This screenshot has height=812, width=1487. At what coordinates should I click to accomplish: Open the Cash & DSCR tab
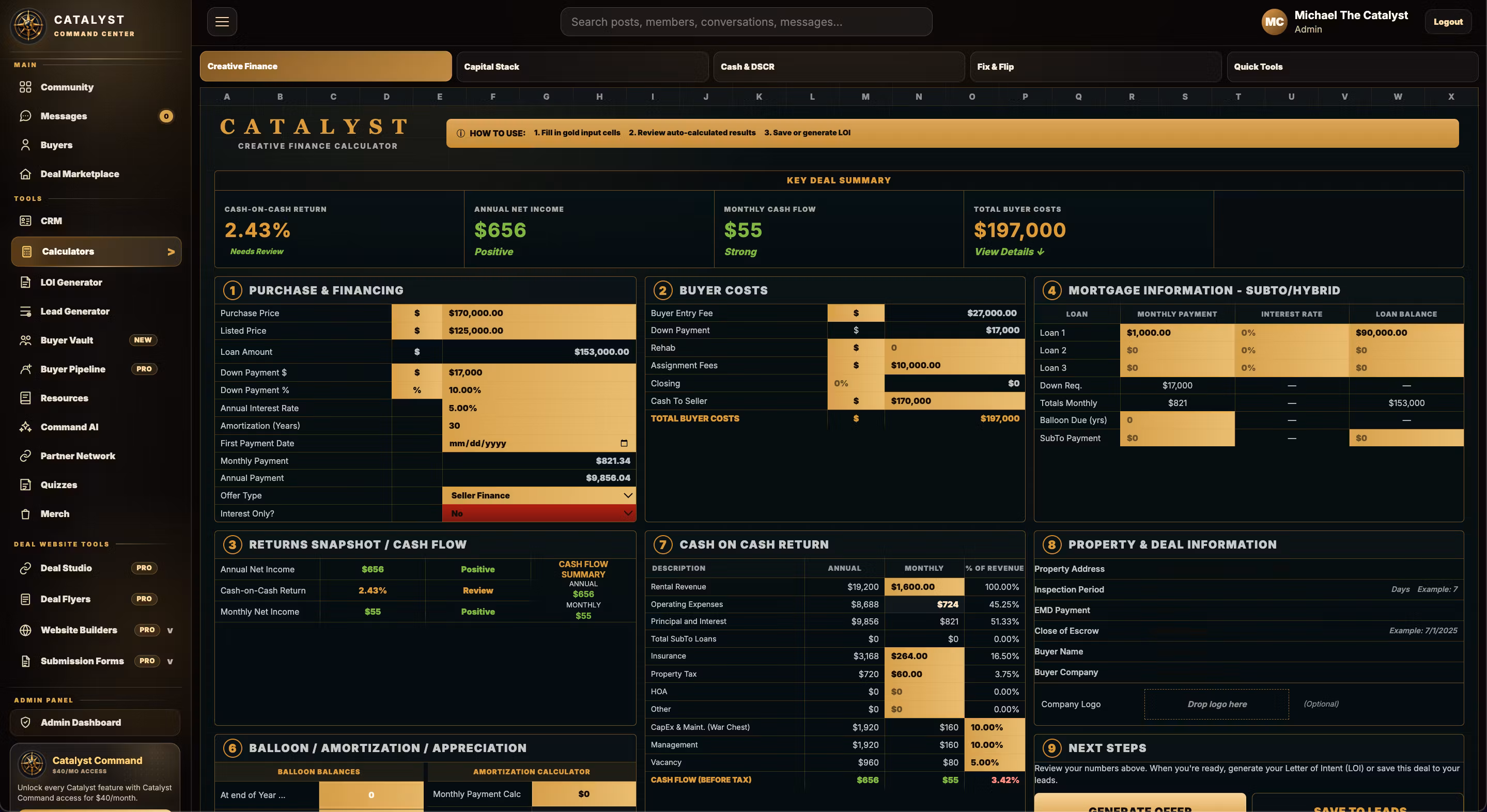coord(839,66)
